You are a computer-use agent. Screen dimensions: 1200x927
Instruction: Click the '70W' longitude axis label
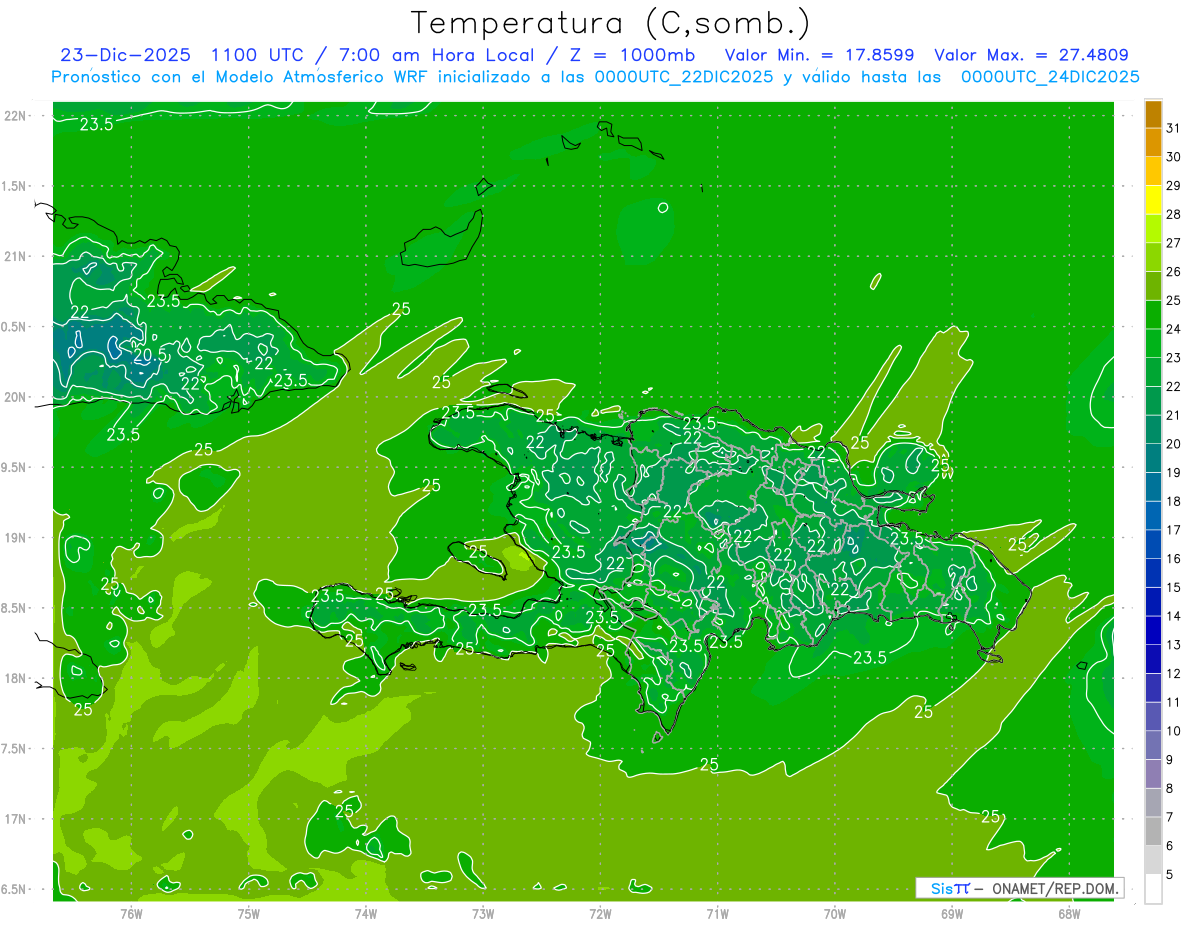tap(835, 913)
